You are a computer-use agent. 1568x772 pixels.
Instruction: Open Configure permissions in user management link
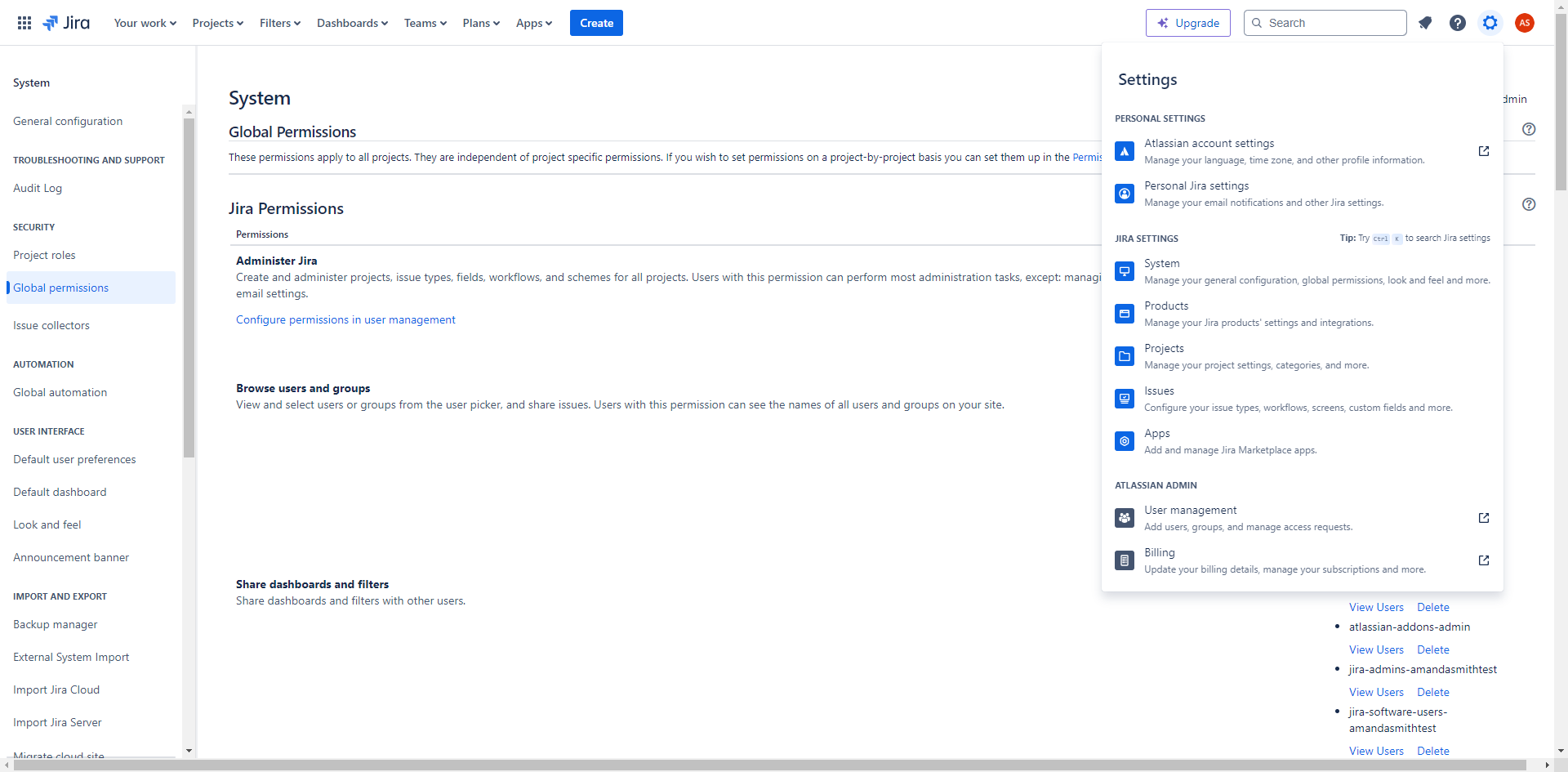pyautogui.click(x=345, y=319)
